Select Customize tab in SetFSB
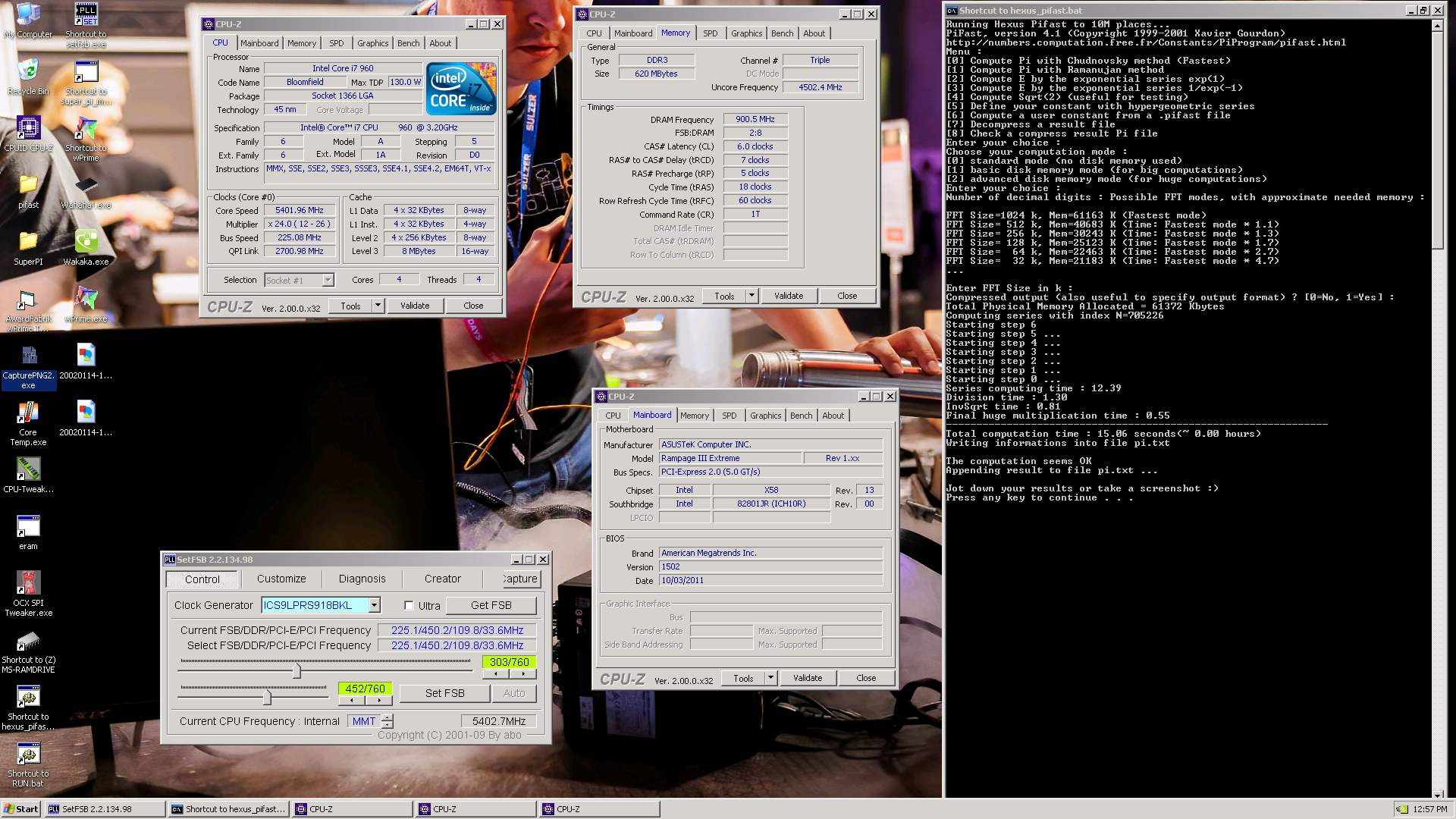Screen dimensions: 1456x819 pyautogui.click(x=281, y=579)
